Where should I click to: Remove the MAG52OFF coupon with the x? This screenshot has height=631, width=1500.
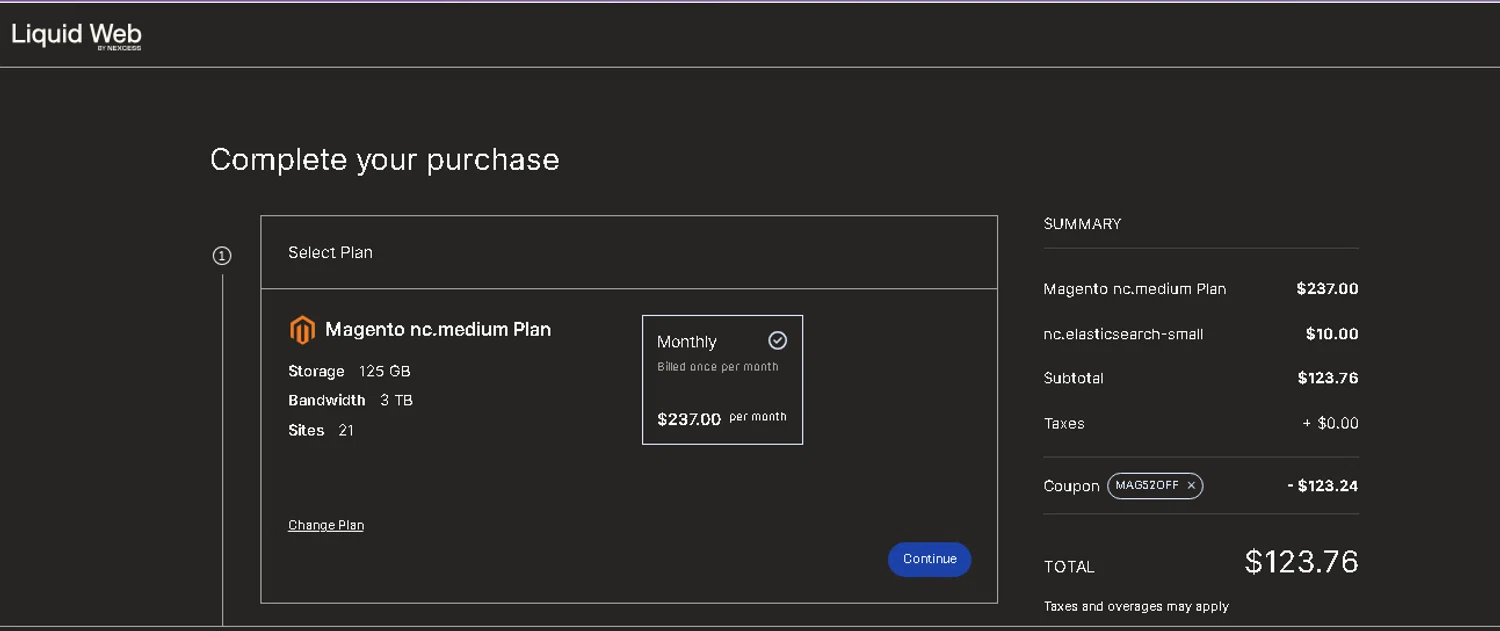tap(1191, 486)
